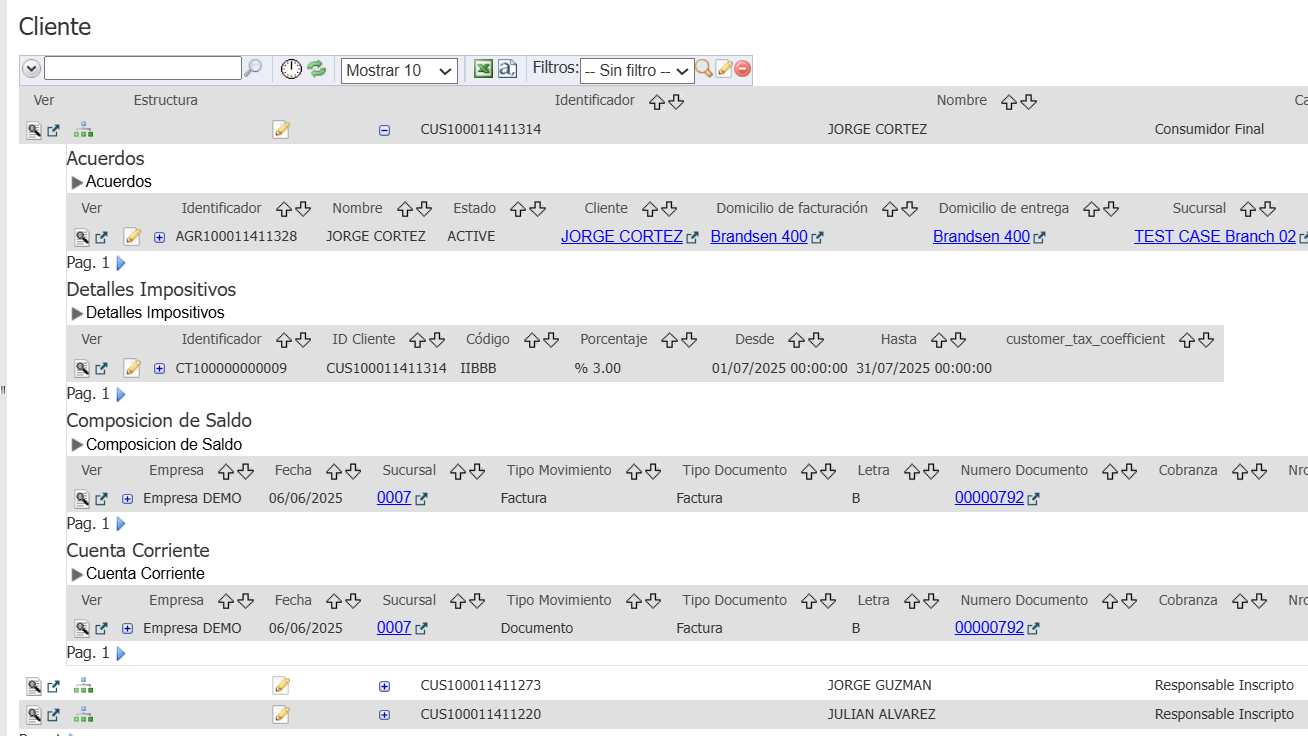Screen dimensions: 1308x736
Task: Edit agreement AGR100011411328 with the pencil icon
Action: click(x=132, y=236)
